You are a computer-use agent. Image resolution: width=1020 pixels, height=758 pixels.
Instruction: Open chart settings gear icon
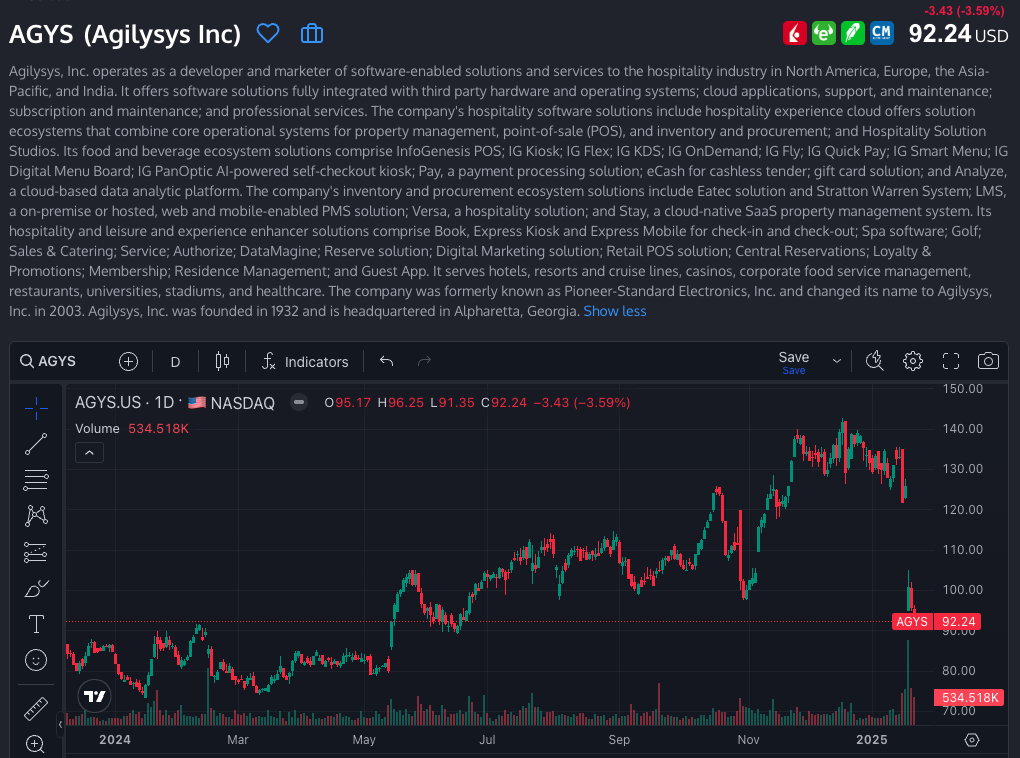(912, 361)
